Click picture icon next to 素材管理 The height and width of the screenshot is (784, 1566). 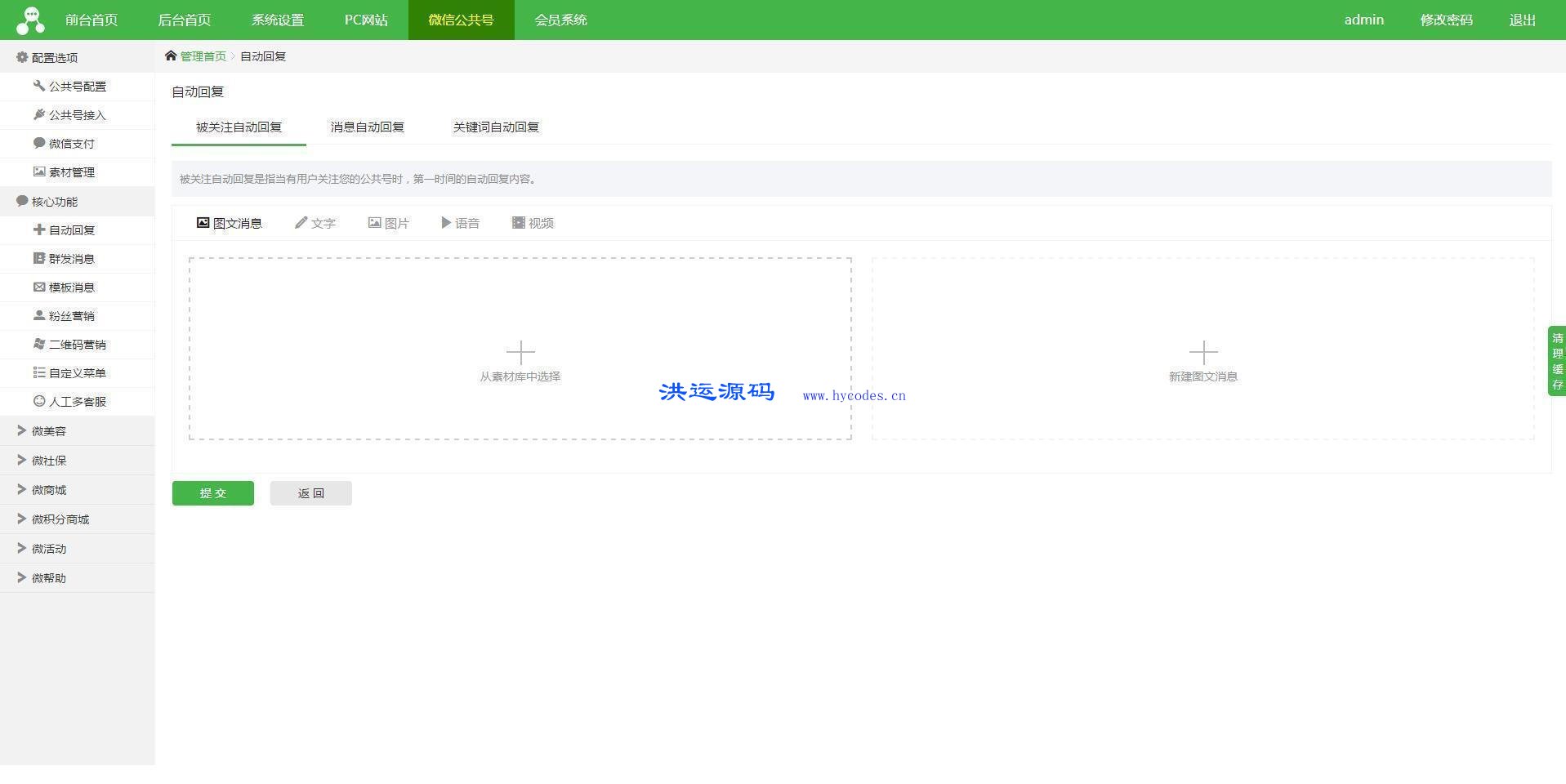[38, 171]
